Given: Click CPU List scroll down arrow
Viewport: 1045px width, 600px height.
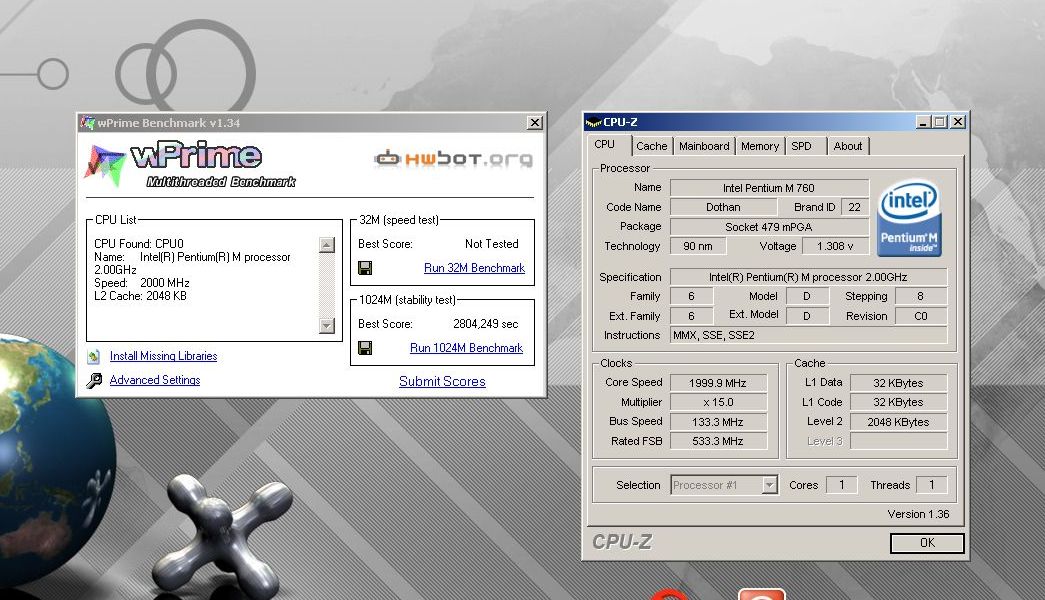Looking at the screenshot, I should coord(327,325).
